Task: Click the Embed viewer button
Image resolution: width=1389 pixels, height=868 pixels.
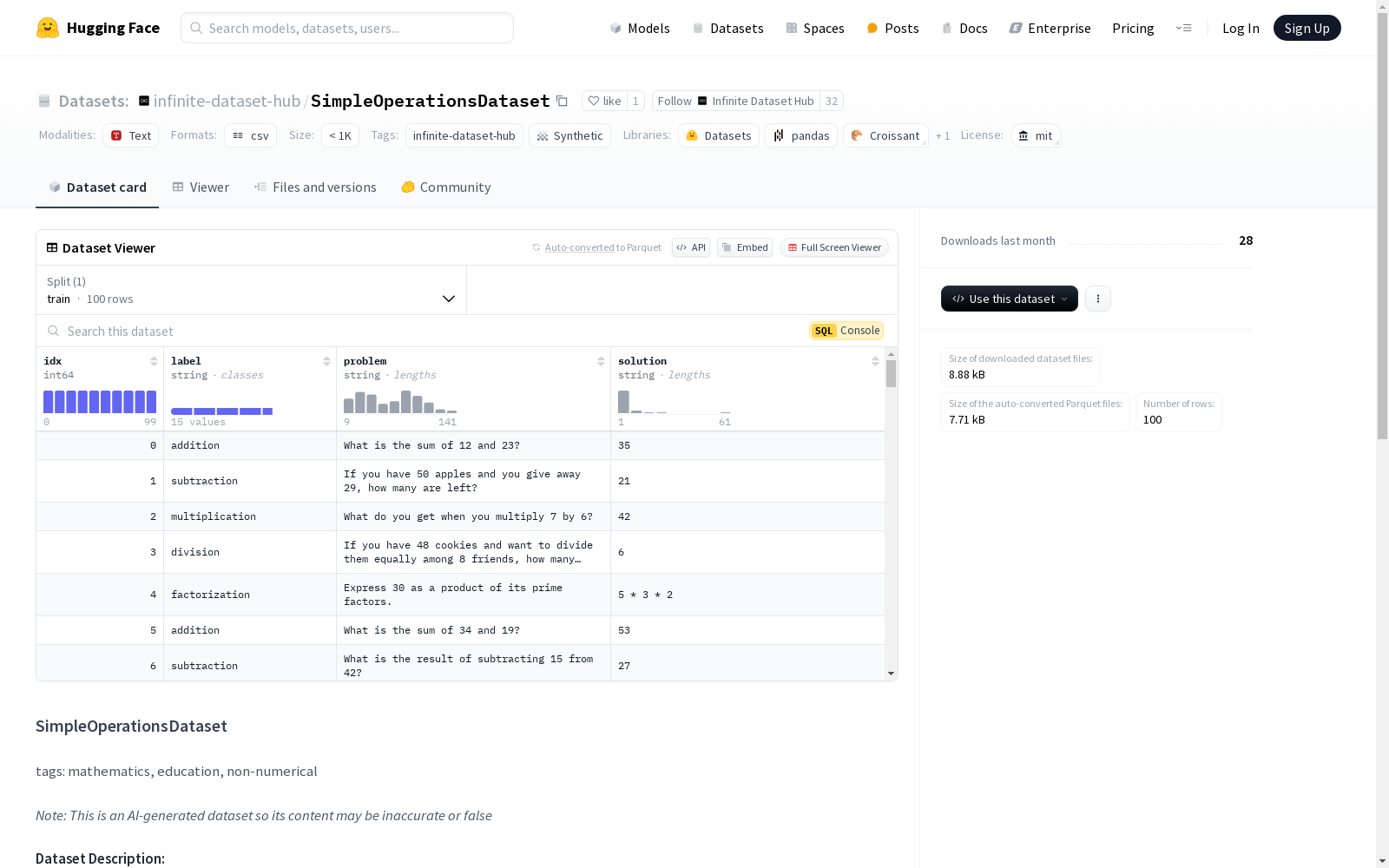Action: pyautogui.click(x=745, y=247)
